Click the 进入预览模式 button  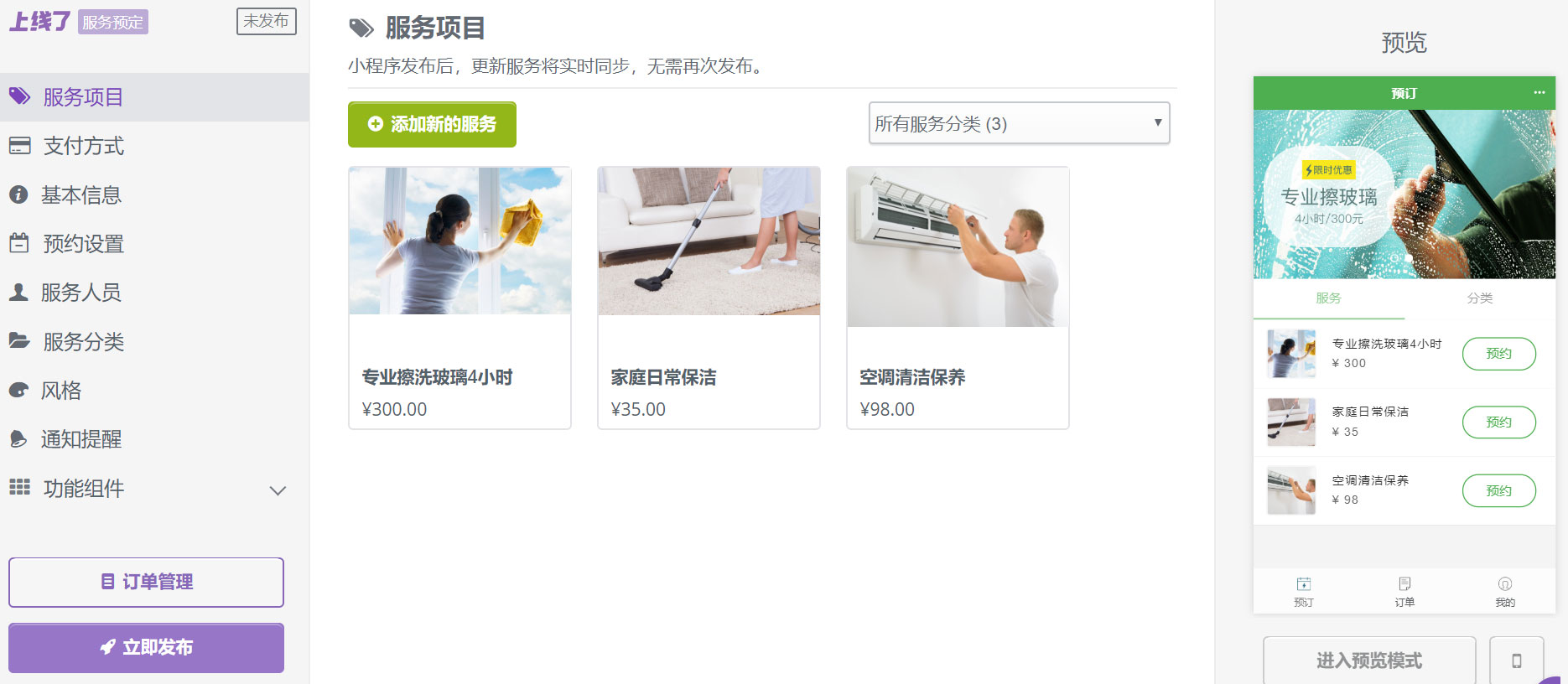(x=1369, y=661)
